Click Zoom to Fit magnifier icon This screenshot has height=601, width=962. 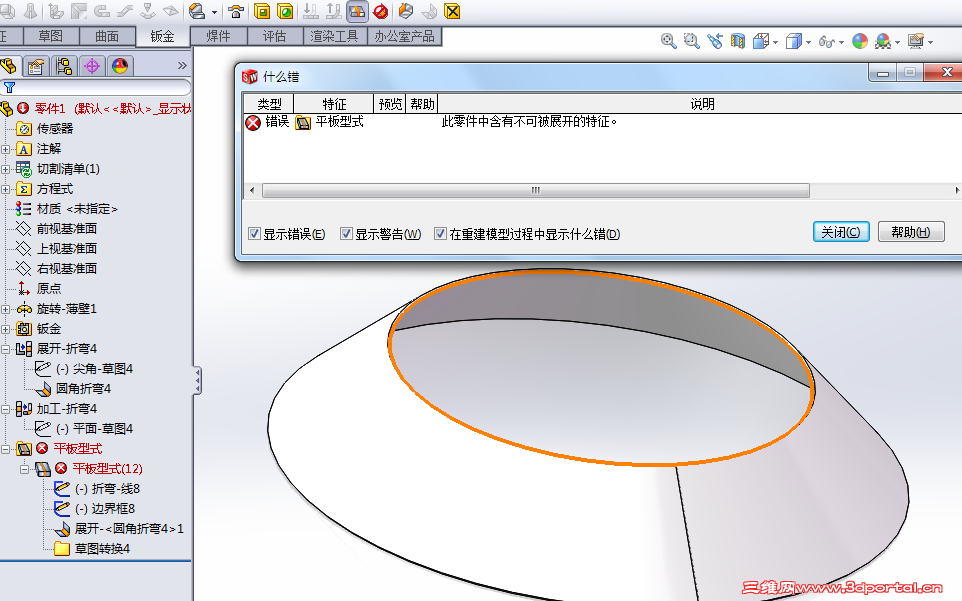click(668, 41)
